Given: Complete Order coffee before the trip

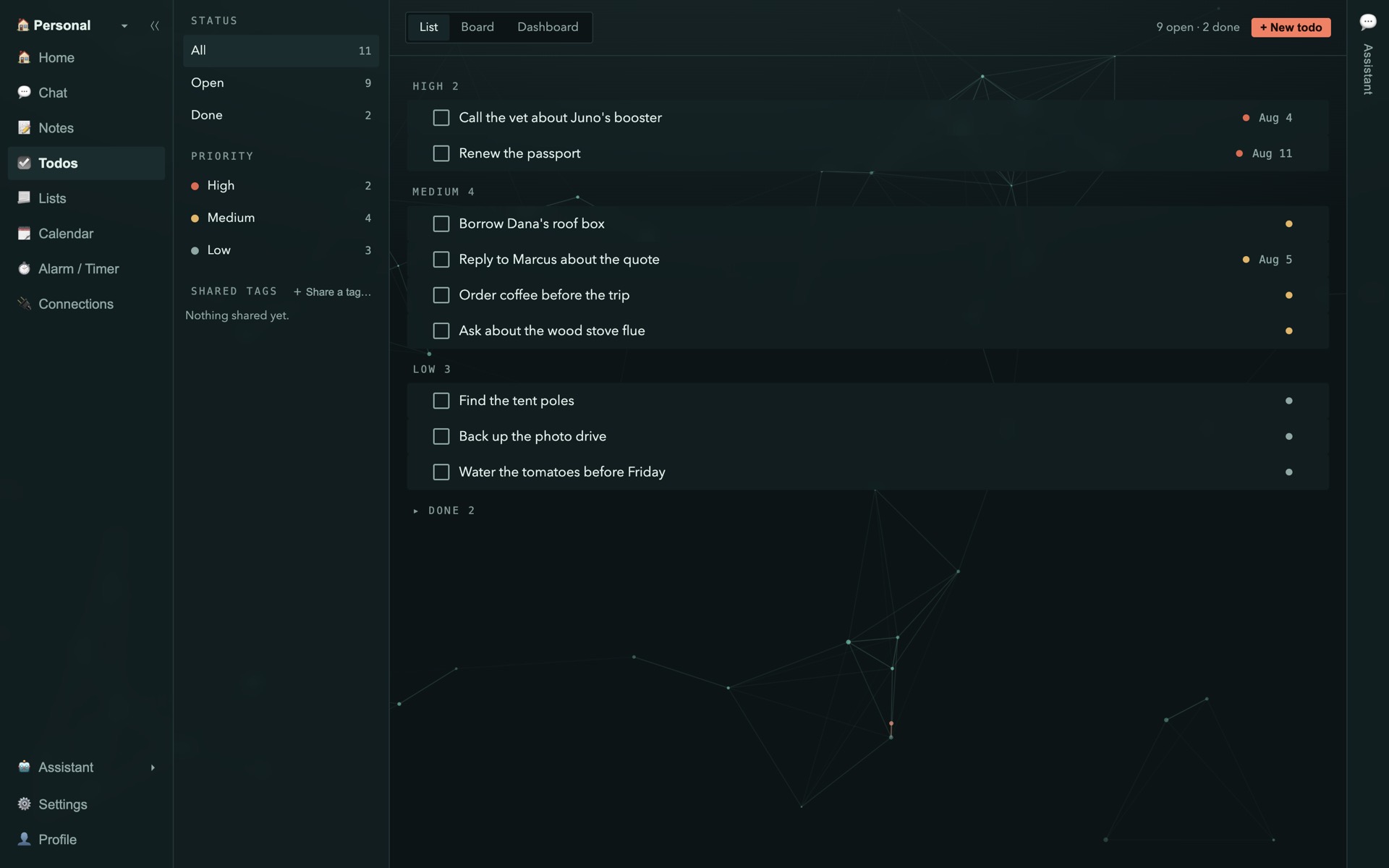Looking at the screenshot, I should 441,295.
